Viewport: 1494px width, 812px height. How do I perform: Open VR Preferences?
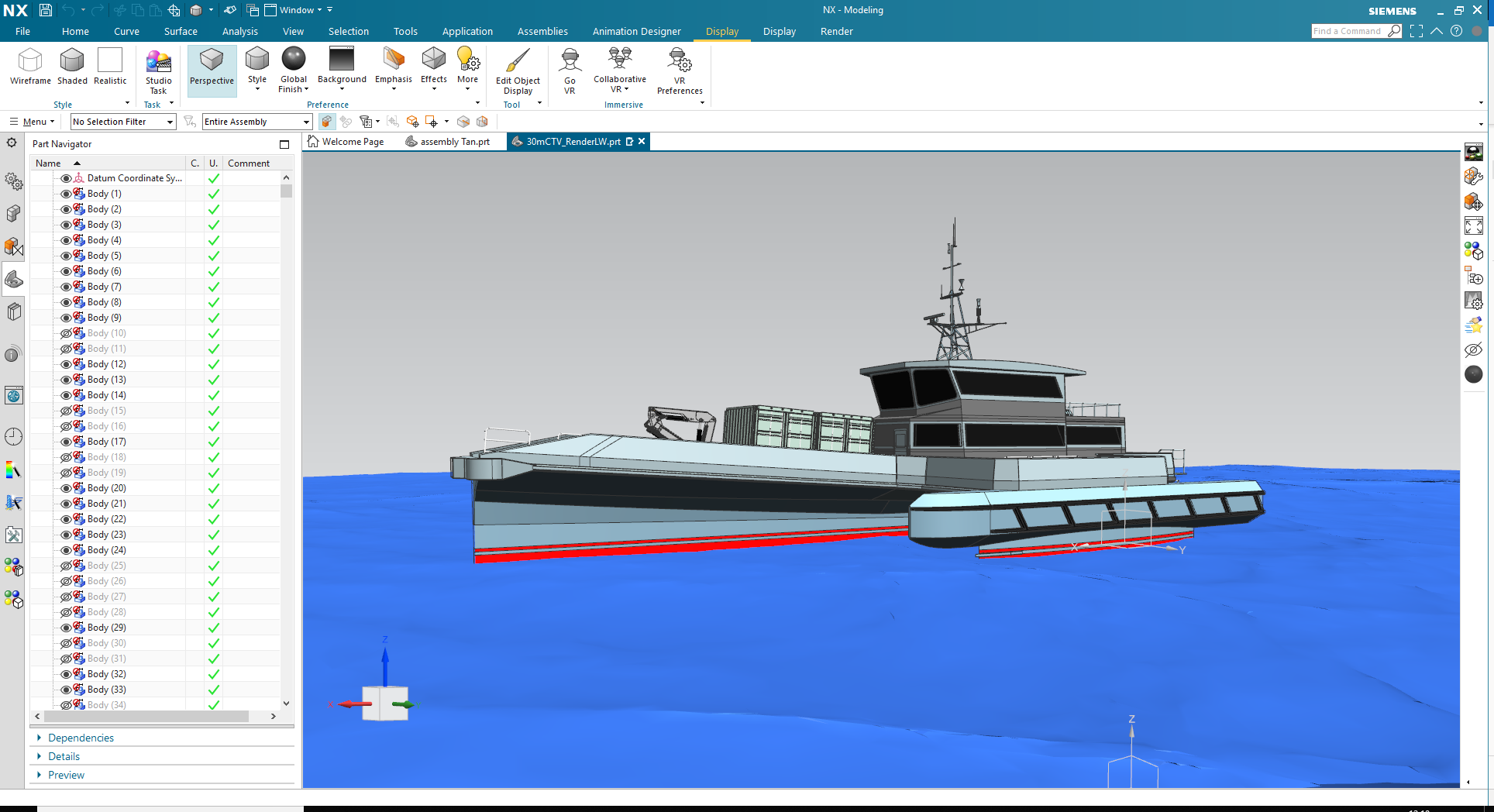click(679, 71)
